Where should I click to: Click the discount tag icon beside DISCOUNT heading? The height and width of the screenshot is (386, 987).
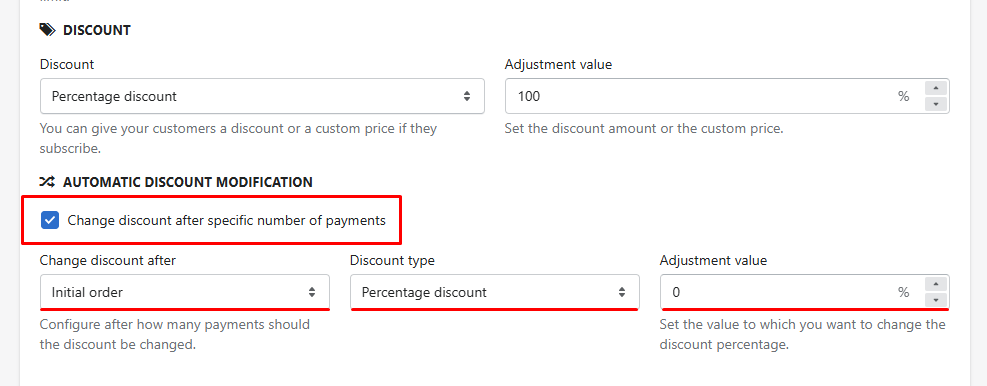(x=47, y=30)
